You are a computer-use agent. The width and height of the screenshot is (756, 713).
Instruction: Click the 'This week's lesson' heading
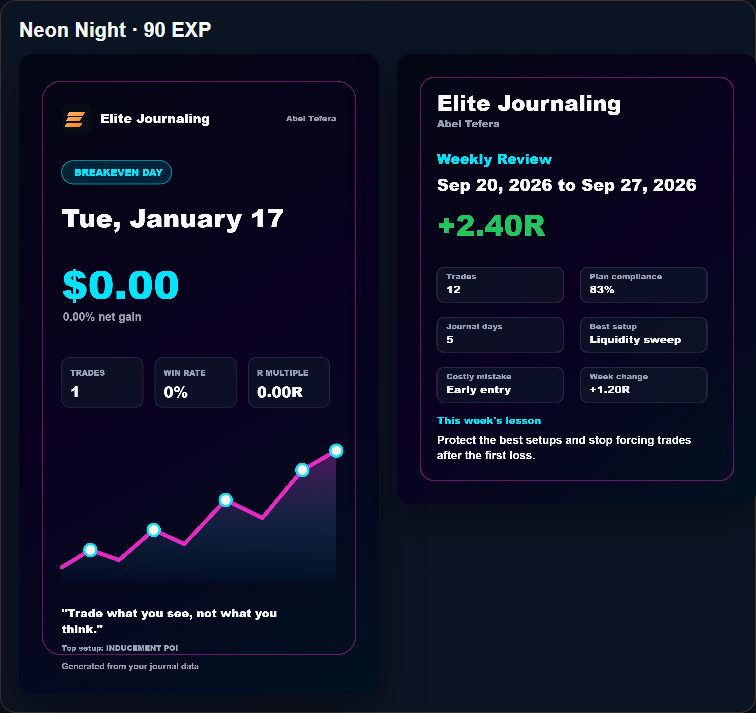point(489,420)
